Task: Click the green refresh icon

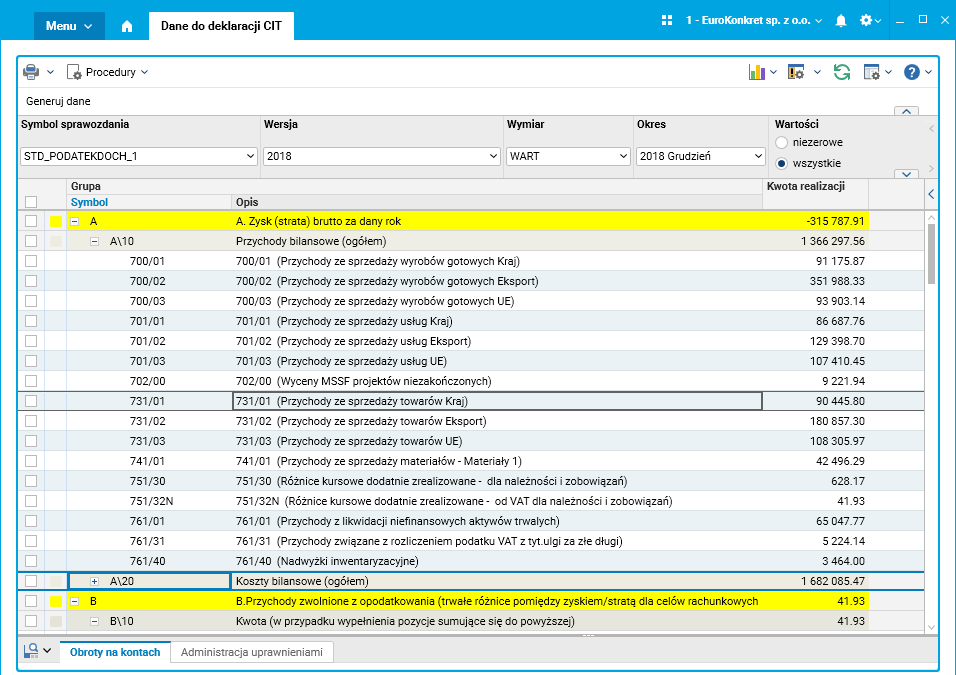Action: click(x=842, y=72)
